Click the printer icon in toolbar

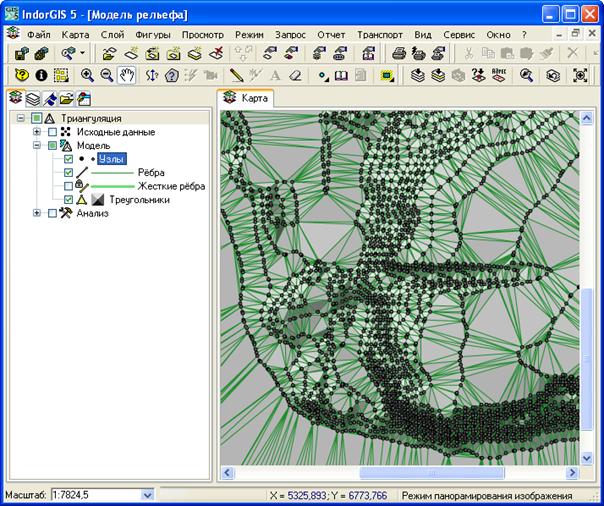coord(399,53)
